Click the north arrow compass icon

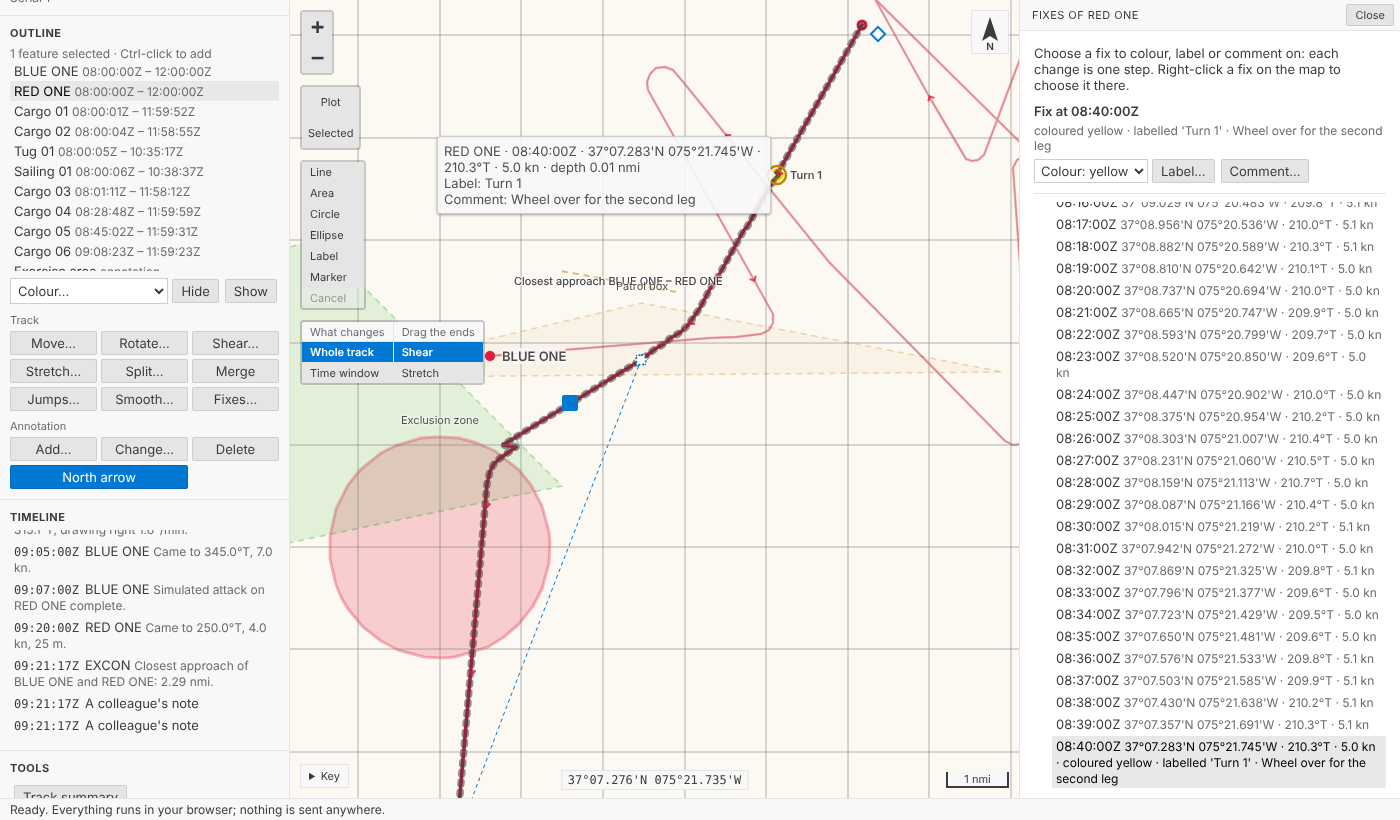tap(989, 33)
